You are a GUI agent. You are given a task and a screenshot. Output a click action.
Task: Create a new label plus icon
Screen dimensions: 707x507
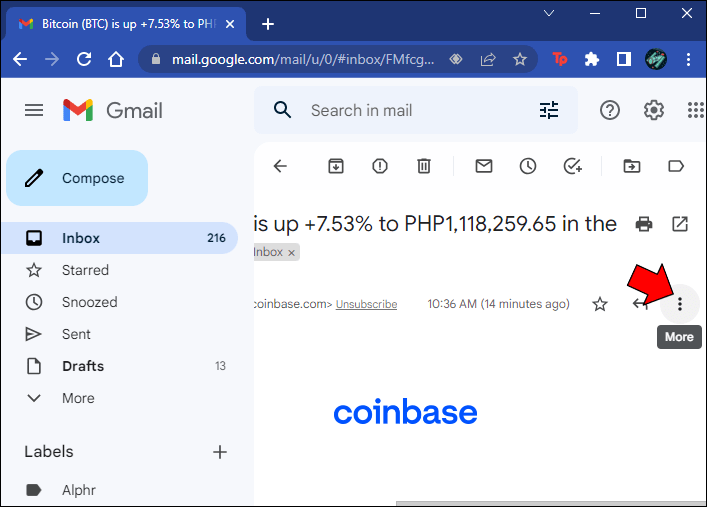220,452
